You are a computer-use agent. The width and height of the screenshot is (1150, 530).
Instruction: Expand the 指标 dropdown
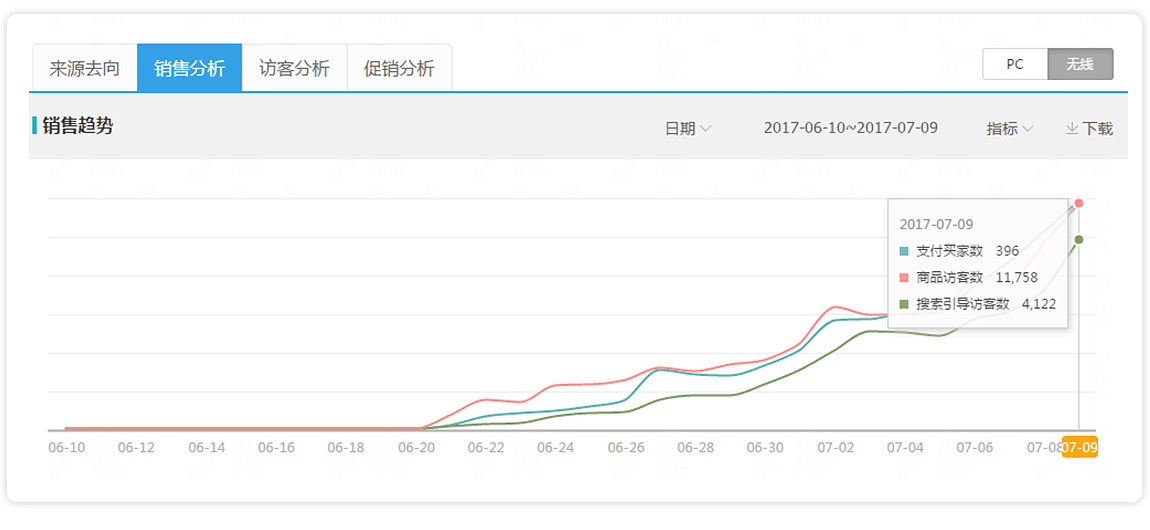(x=1010, y=128)
